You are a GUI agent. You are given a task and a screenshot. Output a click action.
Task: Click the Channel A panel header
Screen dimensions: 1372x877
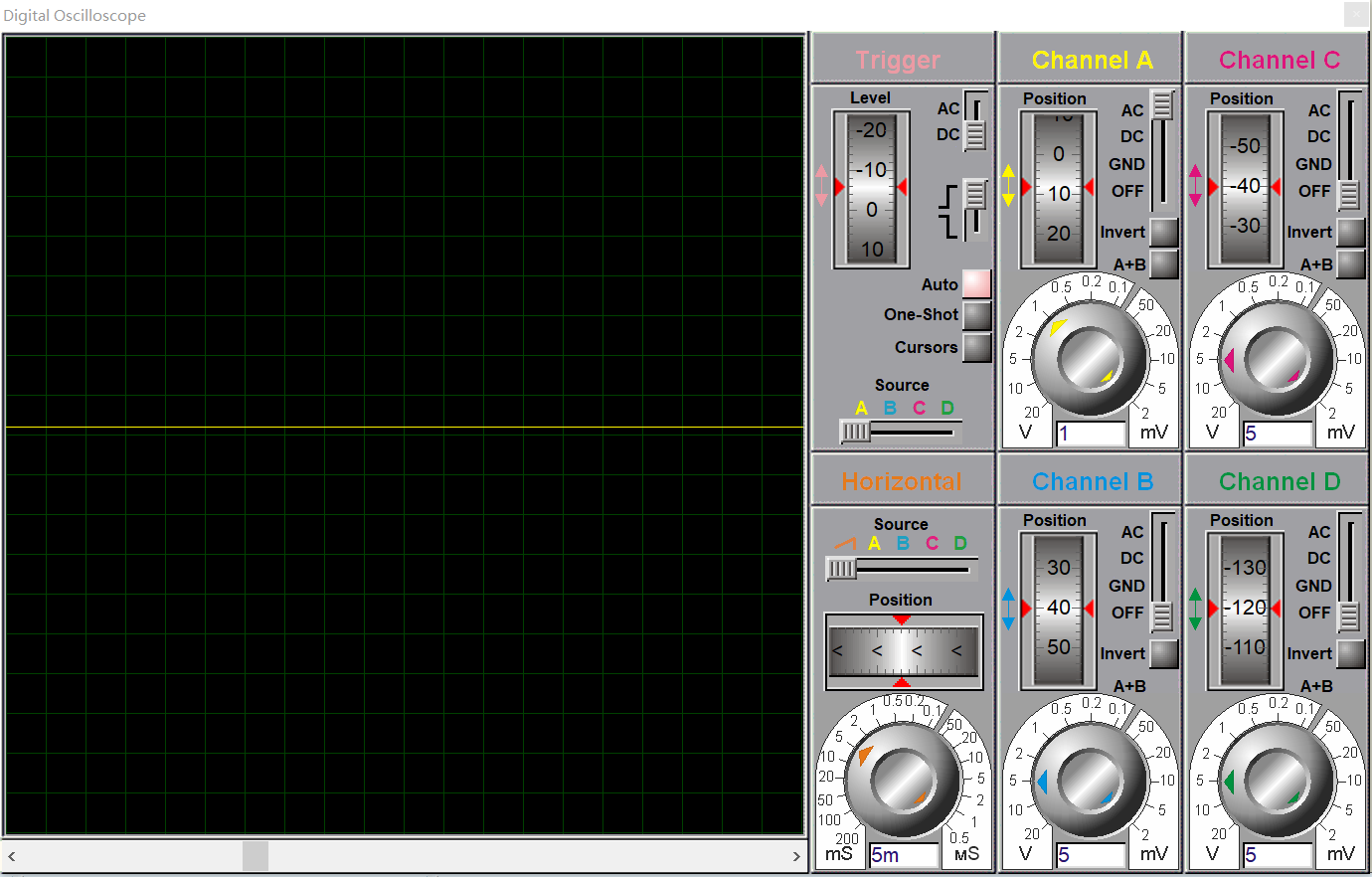(x=1091, y=59)
